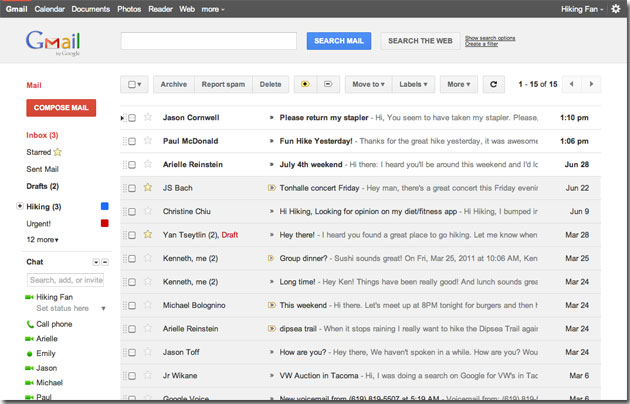
Task: Focus the mail search box
Action: (x=209, y=41)
